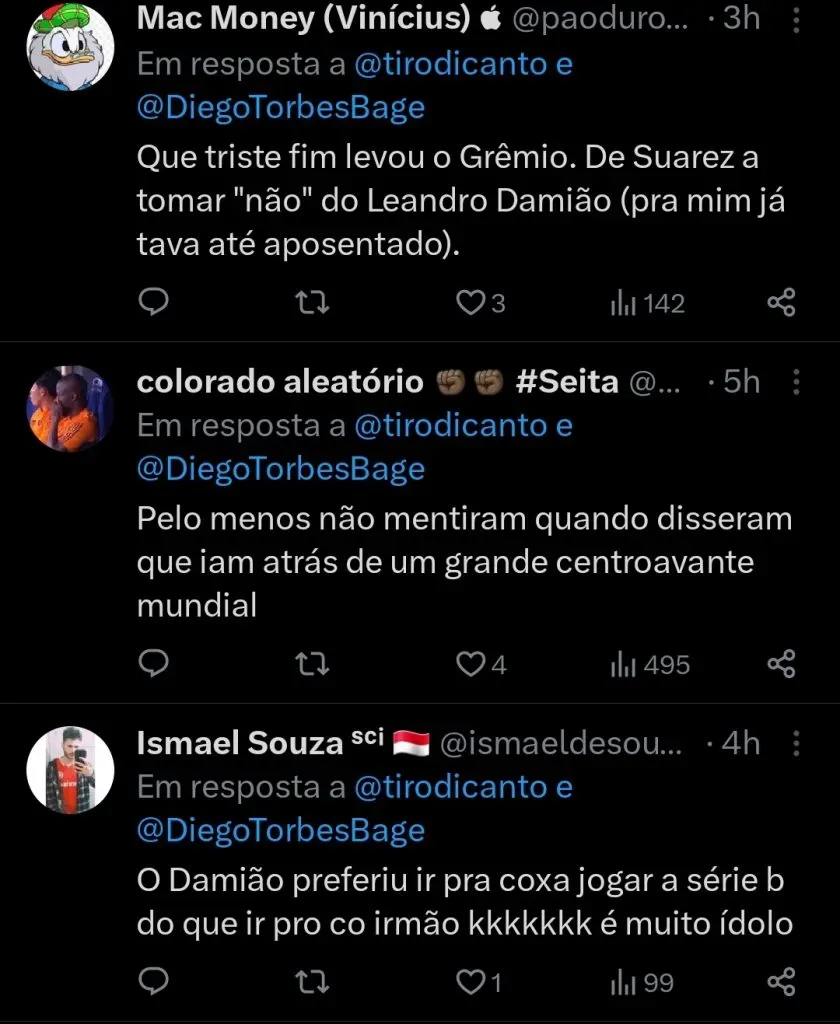Open Ismael Souza's profile avatar
Viewport: 840px width, 1024px height.
(70, 769)
